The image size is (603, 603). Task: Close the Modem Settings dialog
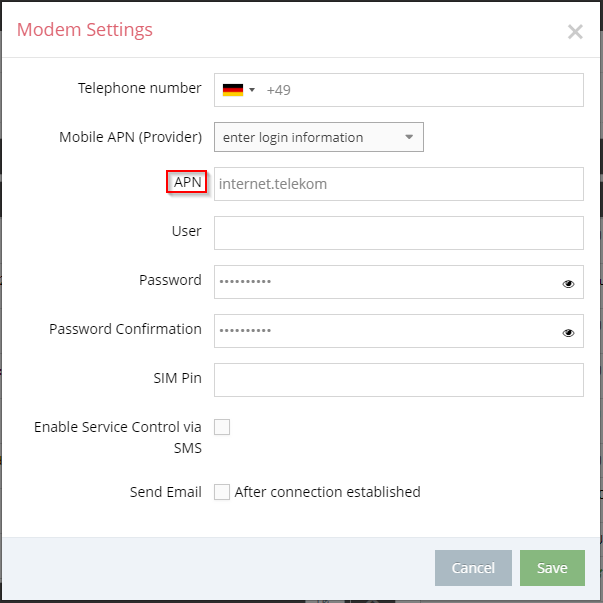pyautogui.click(x=575, y=32)
